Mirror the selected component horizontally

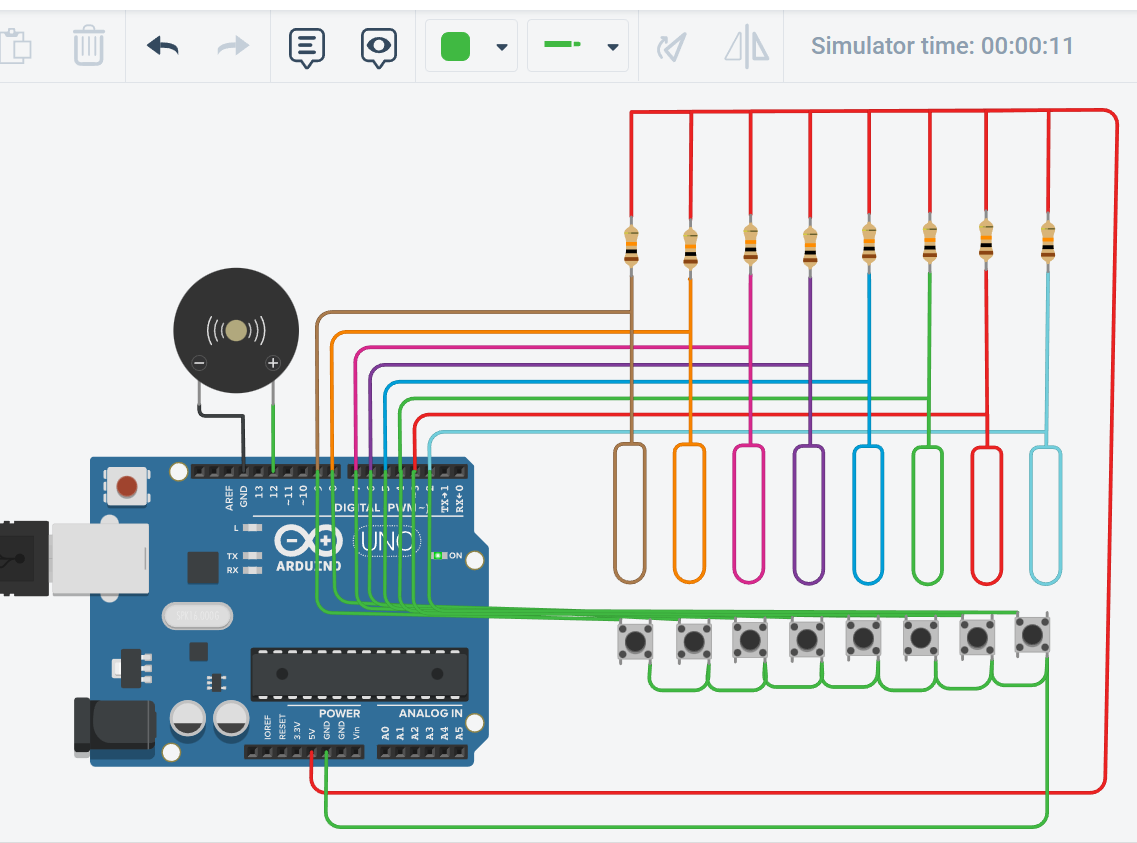coord(745,45)
